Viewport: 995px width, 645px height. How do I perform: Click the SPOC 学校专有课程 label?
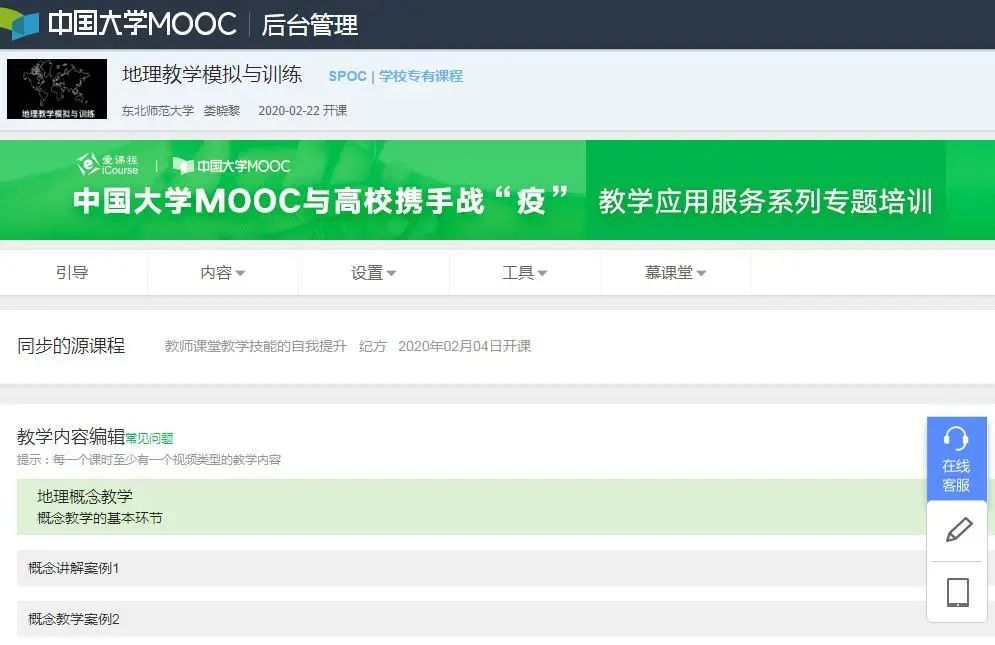395,76
